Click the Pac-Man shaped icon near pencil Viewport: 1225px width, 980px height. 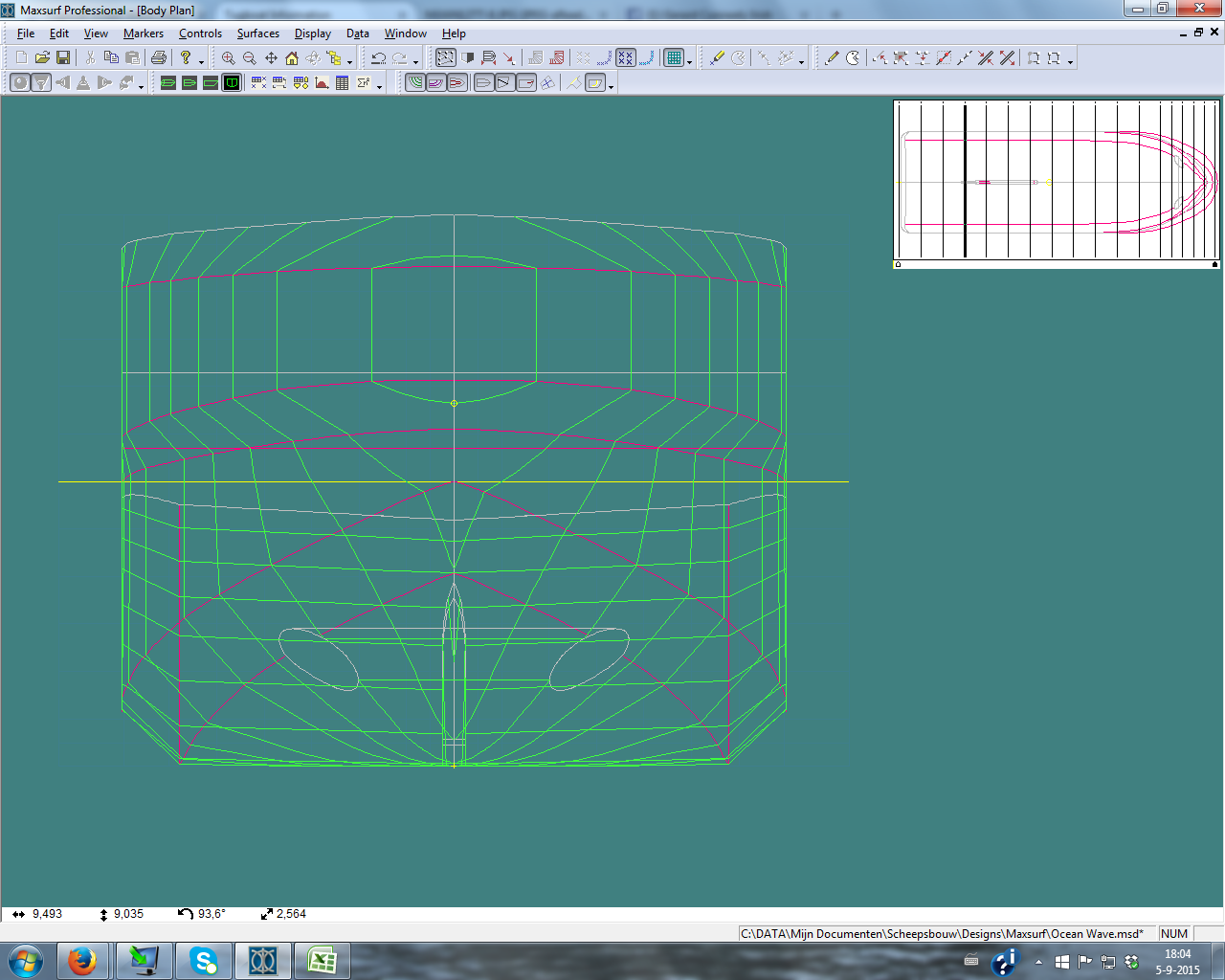click(x=853, y=58)
